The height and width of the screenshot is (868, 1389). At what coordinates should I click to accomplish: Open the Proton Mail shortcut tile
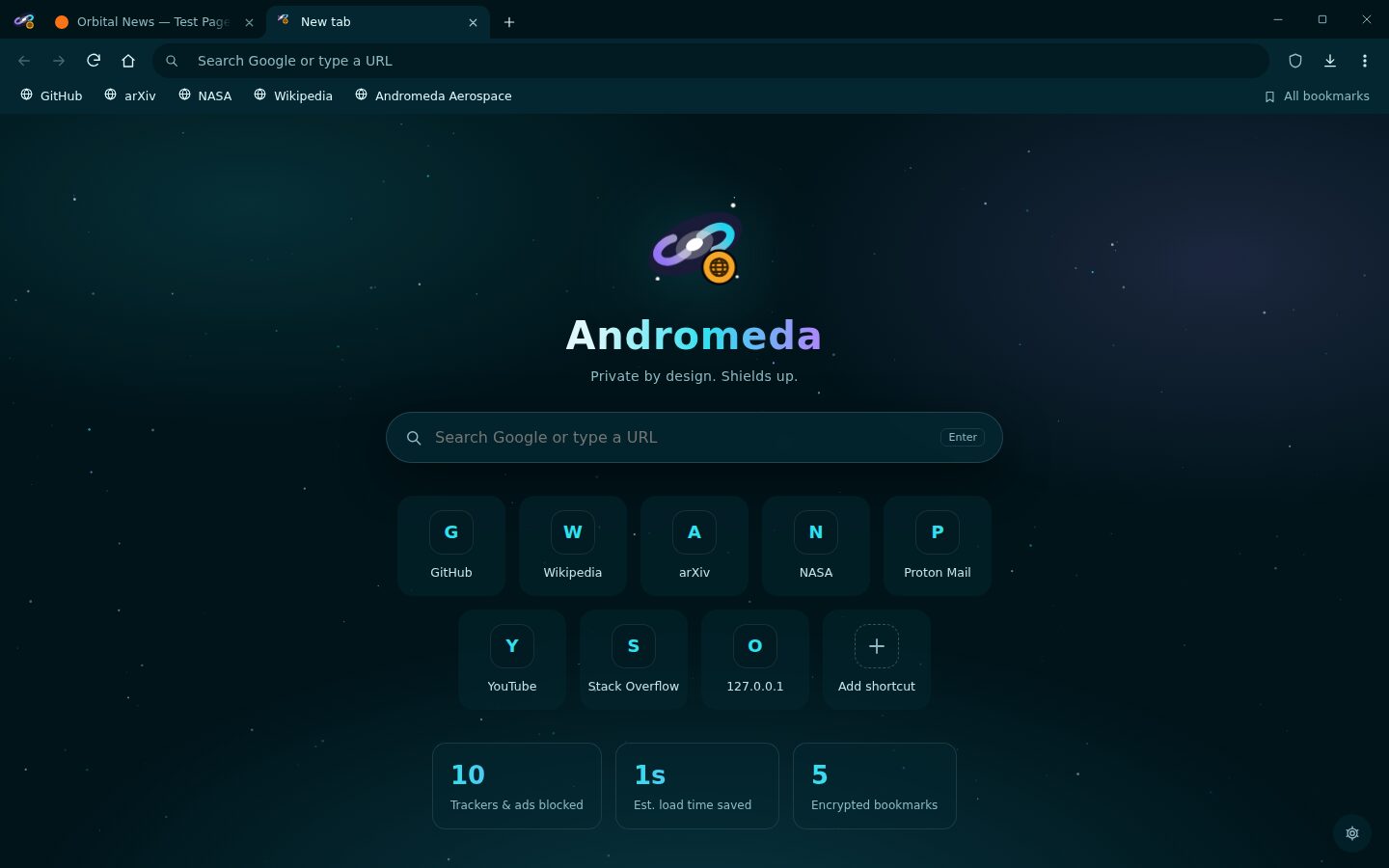[x=938, y=546]
